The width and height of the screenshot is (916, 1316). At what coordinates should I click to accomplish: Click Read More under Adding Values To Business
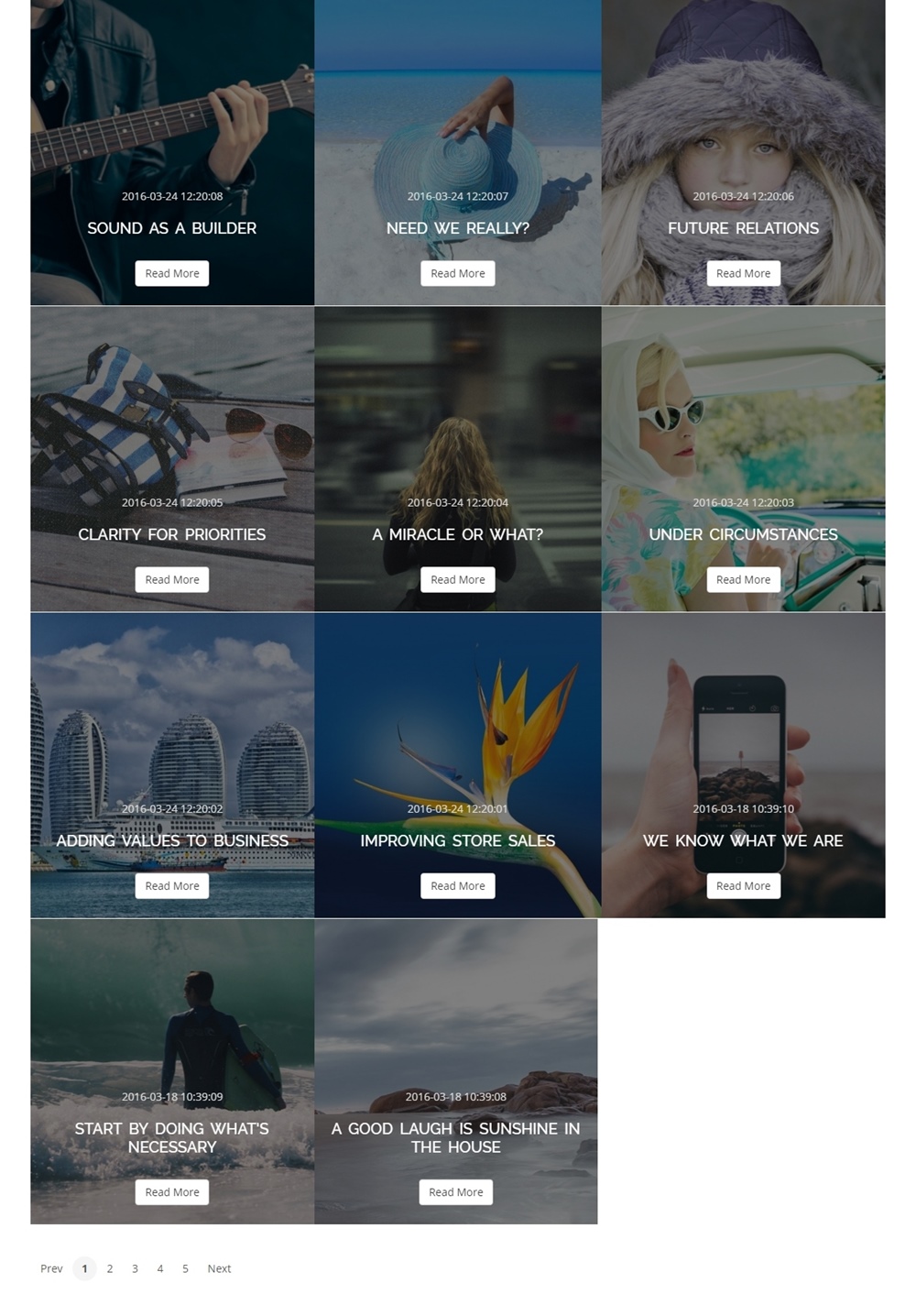pyautogui.click(x=172, y=885)
